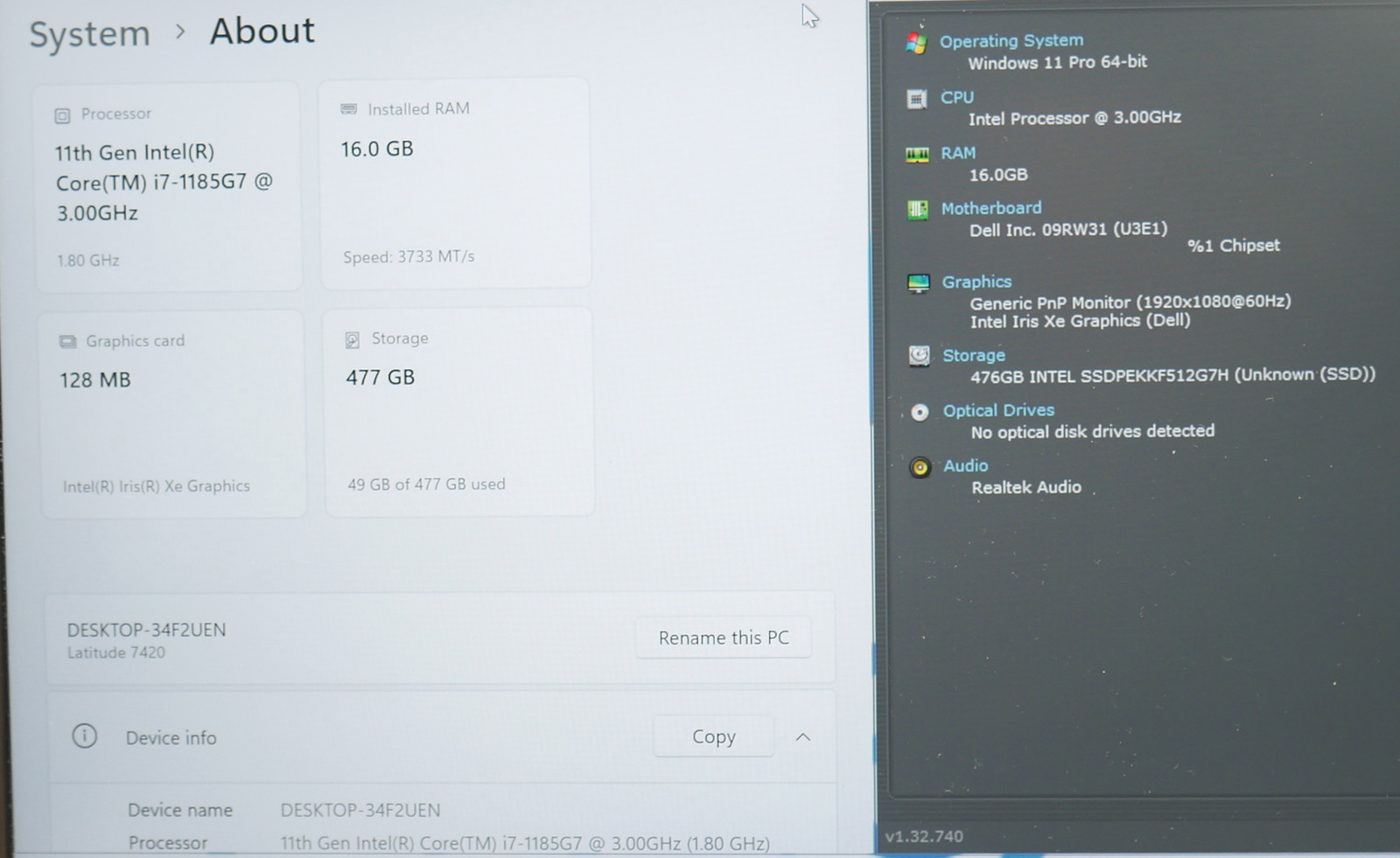Image resolution: width=1400 pixels, height=858 pixels.
Task: Click the CPU chip icon in Speccy
Action: coord(916,99)
